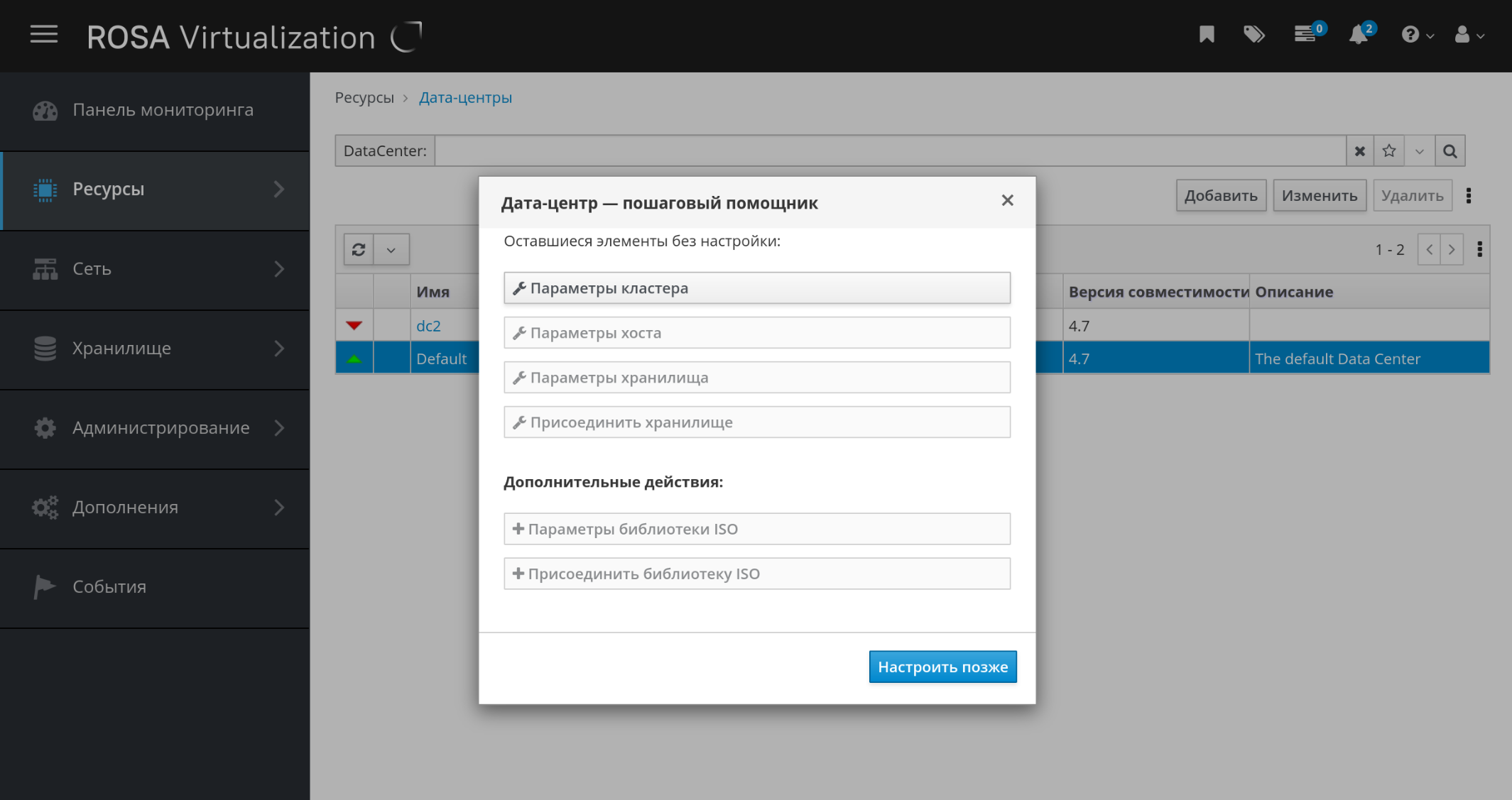Click the refresh table icon
The height and width of the screenshot is (800, 1512).
pos(359,250)
